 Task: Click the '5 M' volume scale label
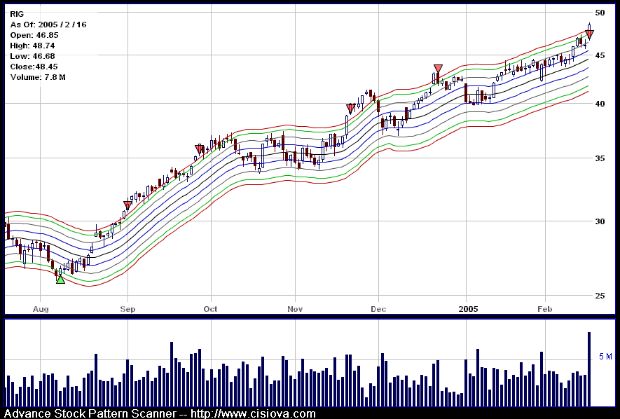click(x=605, y=357)
